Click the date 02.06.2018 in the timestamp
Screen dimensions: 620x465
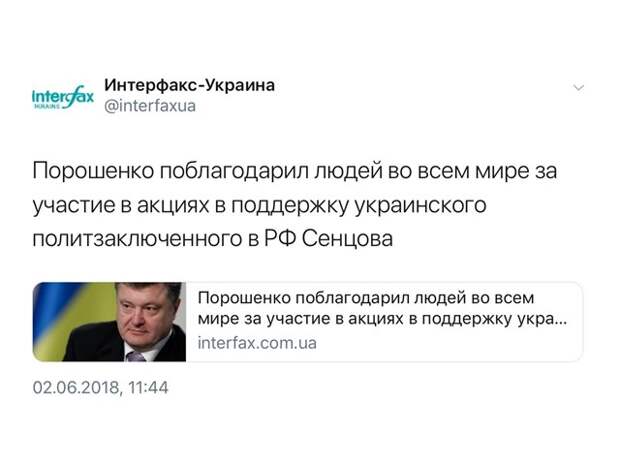click(76, 388)
